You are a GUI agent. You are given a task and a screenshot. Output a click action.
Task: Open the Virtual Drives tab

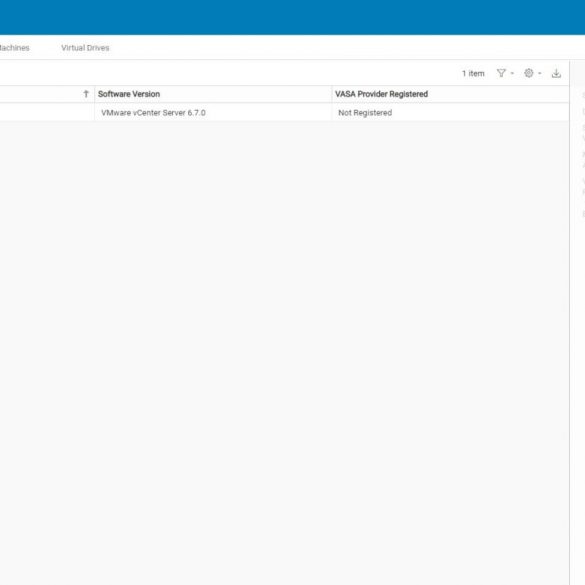[x=85, y=48]
